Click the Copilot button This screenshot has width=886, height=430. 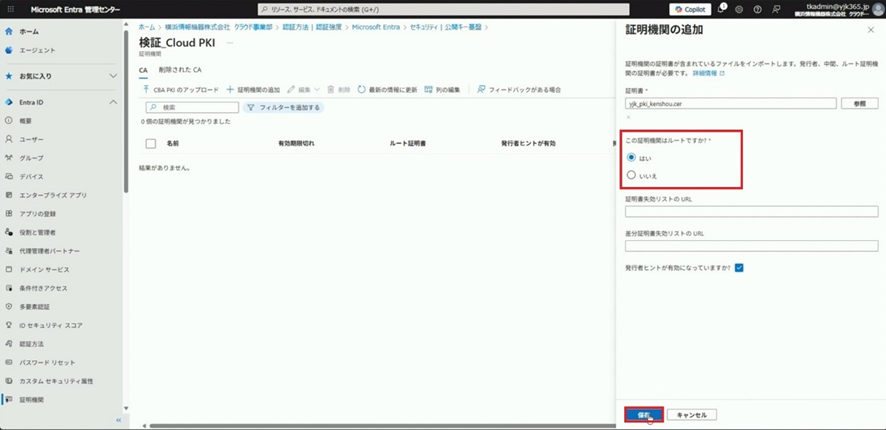pos(690,9)
